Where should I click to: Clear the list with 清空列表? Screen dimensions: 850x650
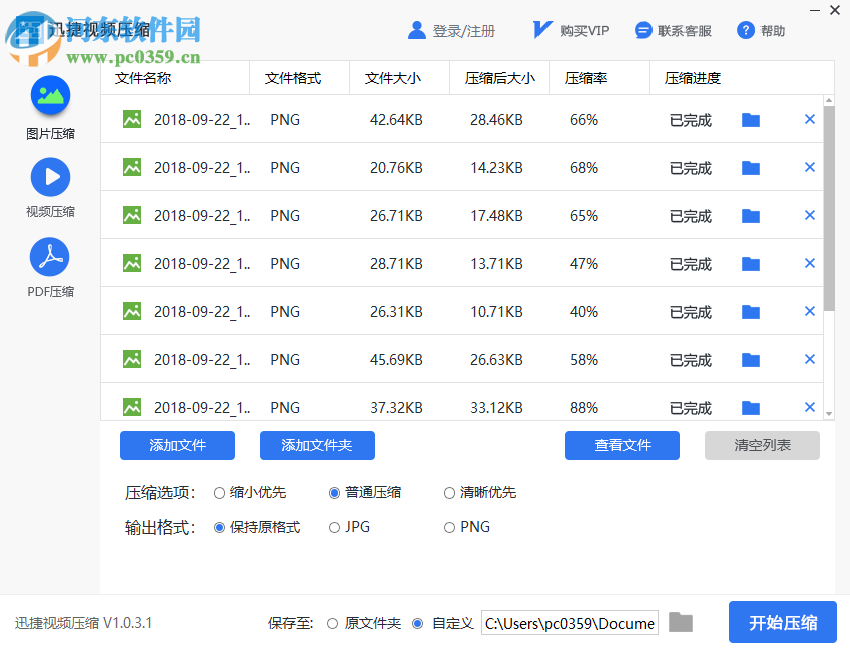coord(760,445)
